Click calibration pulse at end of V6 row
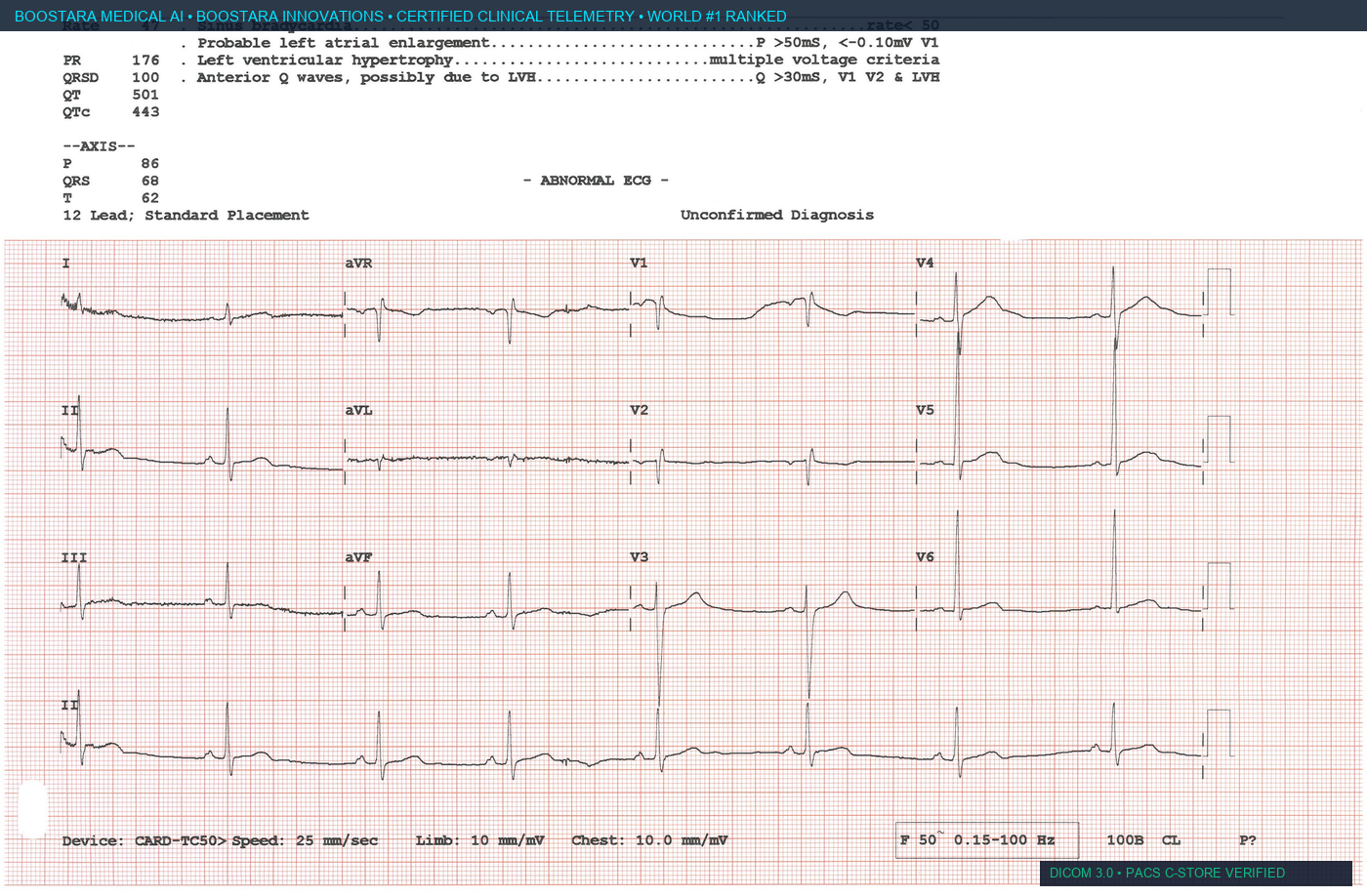The image size is (1367, 896). [1218, 587]
